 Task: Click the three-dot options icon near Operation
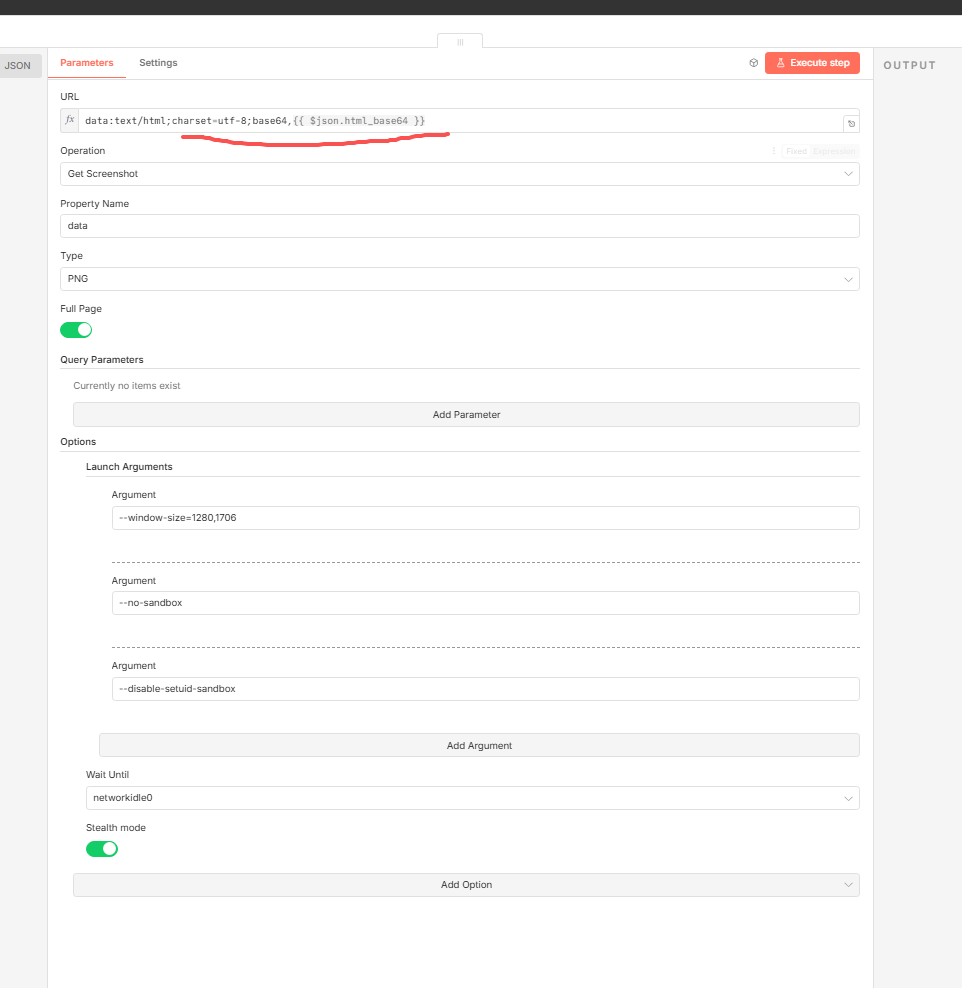click(x=773, y=151)
